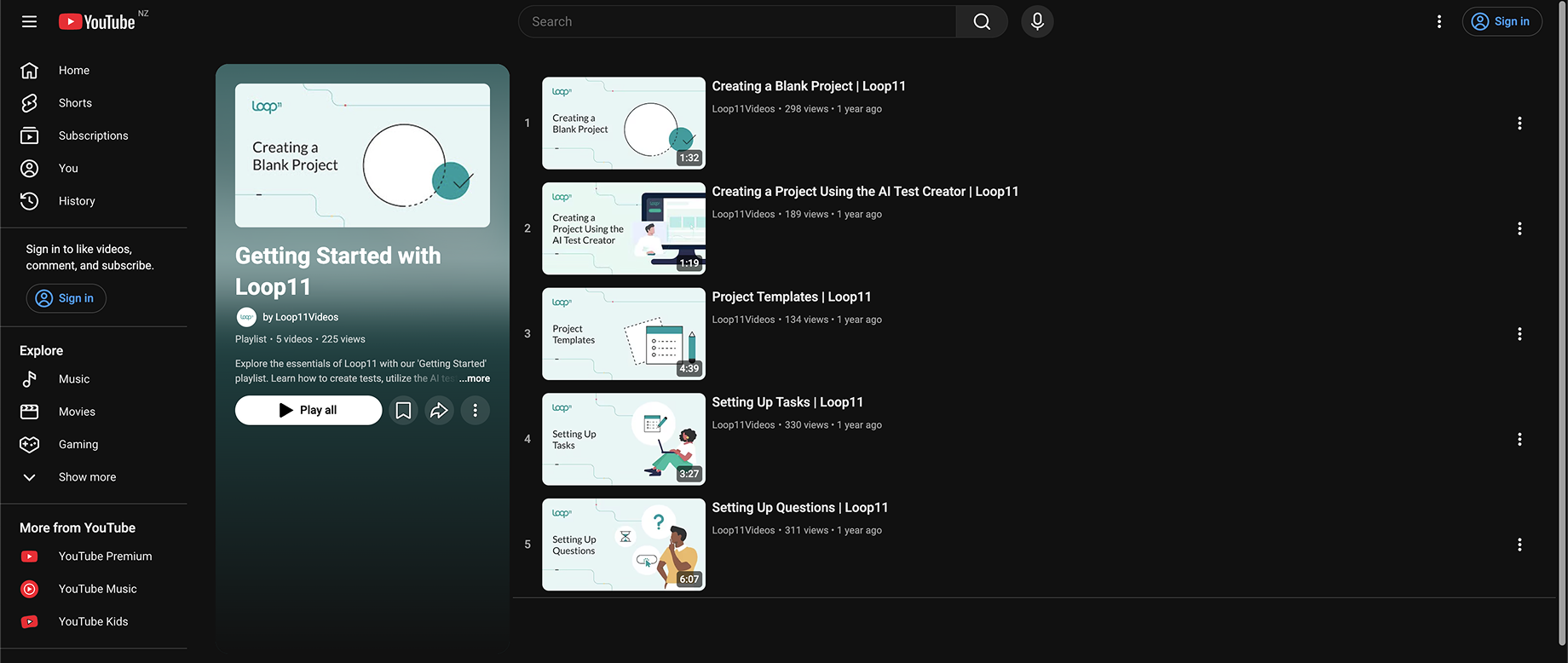This screenshot has width=1568, height=663.
Task: Click the search magnifier button
Action: [982, 21]
